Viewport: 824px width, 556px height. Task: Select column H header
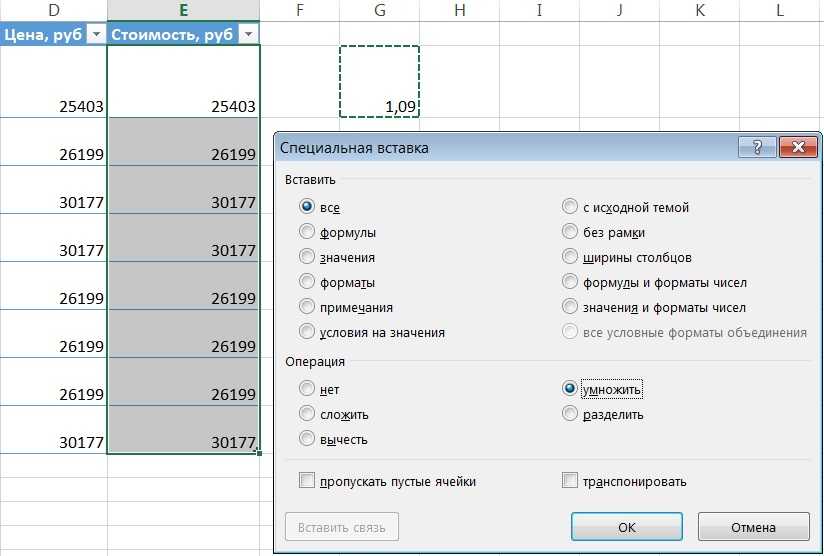coord(459,11)
